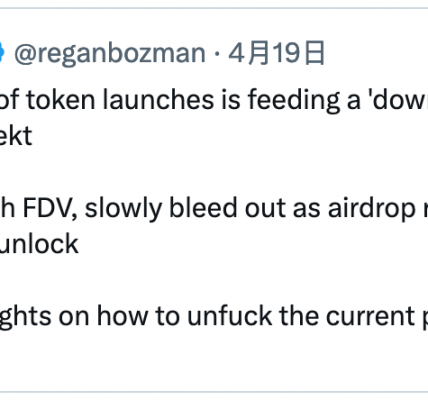Click the word "unfuck" in the tweet
This screenshot has height=400, width=428.
230,315
